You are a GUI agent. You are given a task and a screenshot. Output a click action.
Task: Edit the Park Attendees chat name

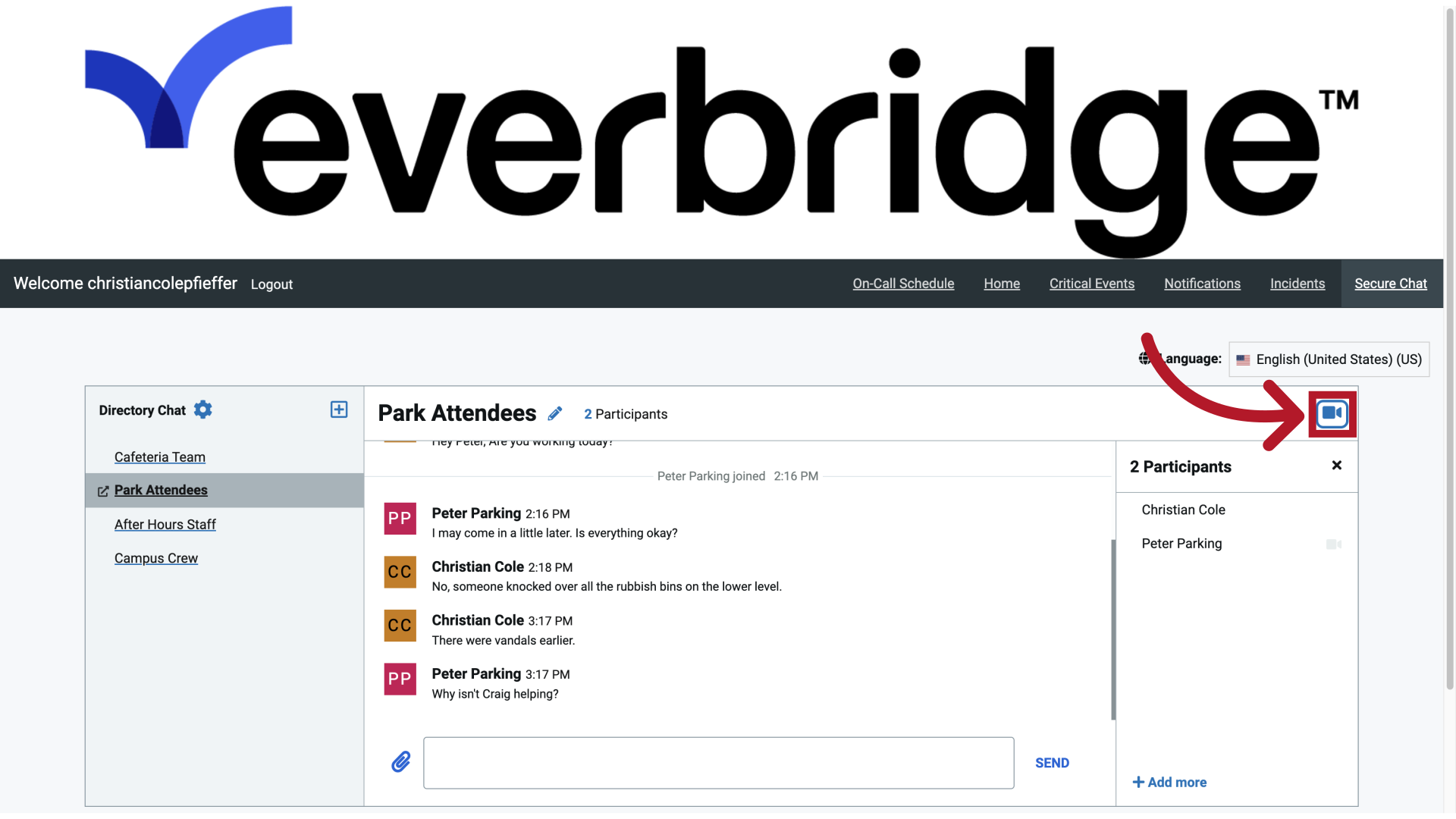(555, 413)
